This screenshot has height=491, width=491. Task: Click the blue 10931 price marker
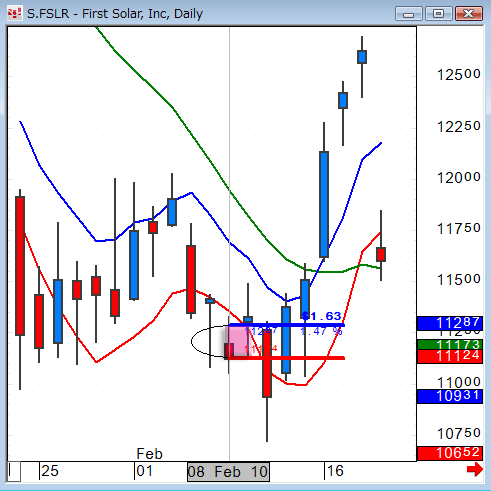450,396
